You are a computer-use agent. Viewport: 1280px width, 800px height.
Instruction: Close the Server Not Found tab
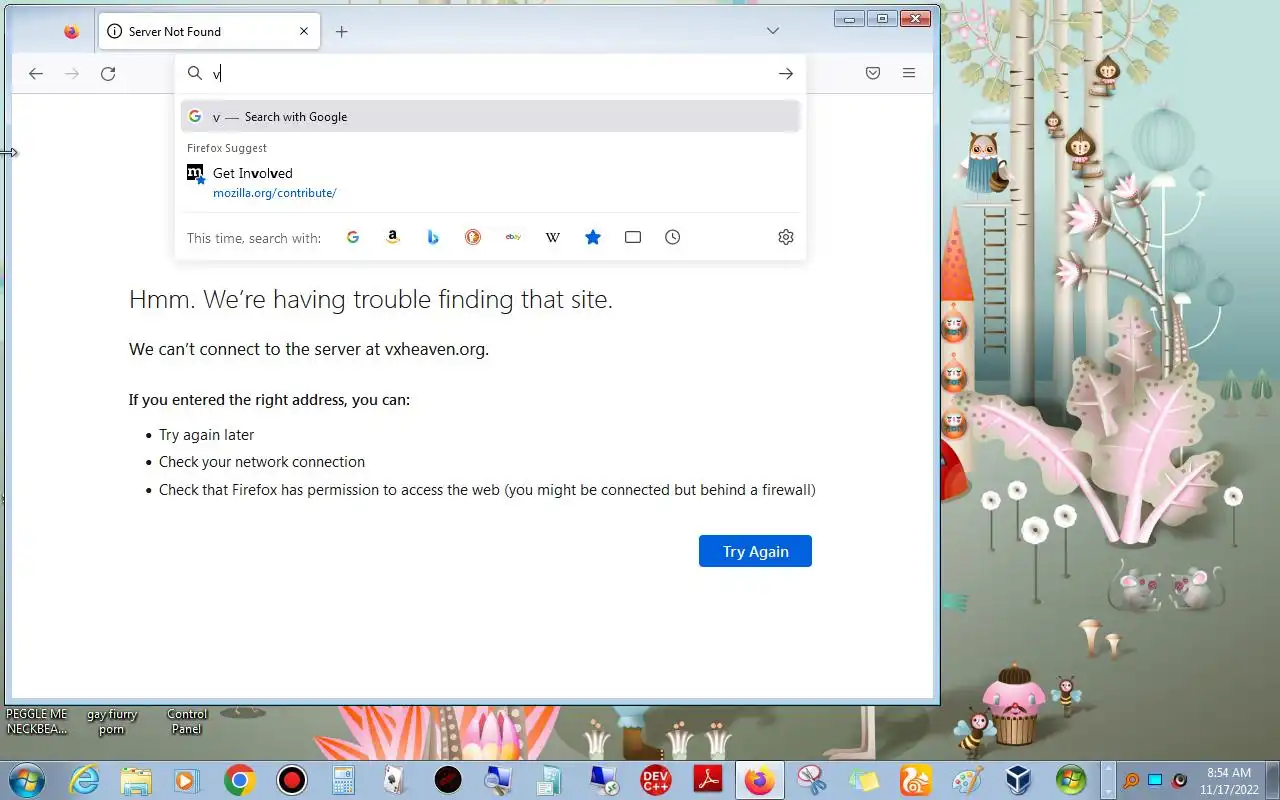point(304,31)
